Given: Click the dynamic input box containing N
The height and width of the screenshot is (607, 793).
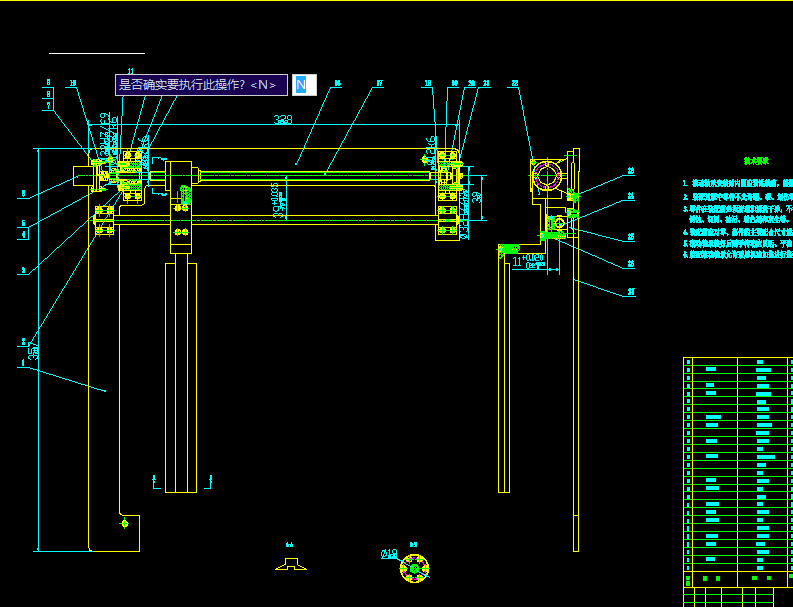Looking at the screenshot, I should coord(304,85).
